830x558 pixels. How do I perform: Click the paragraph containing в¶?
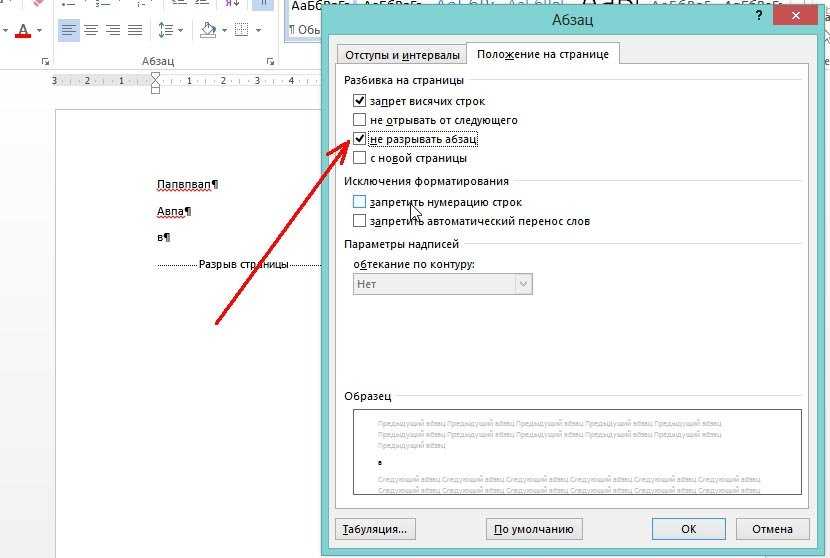163,237
